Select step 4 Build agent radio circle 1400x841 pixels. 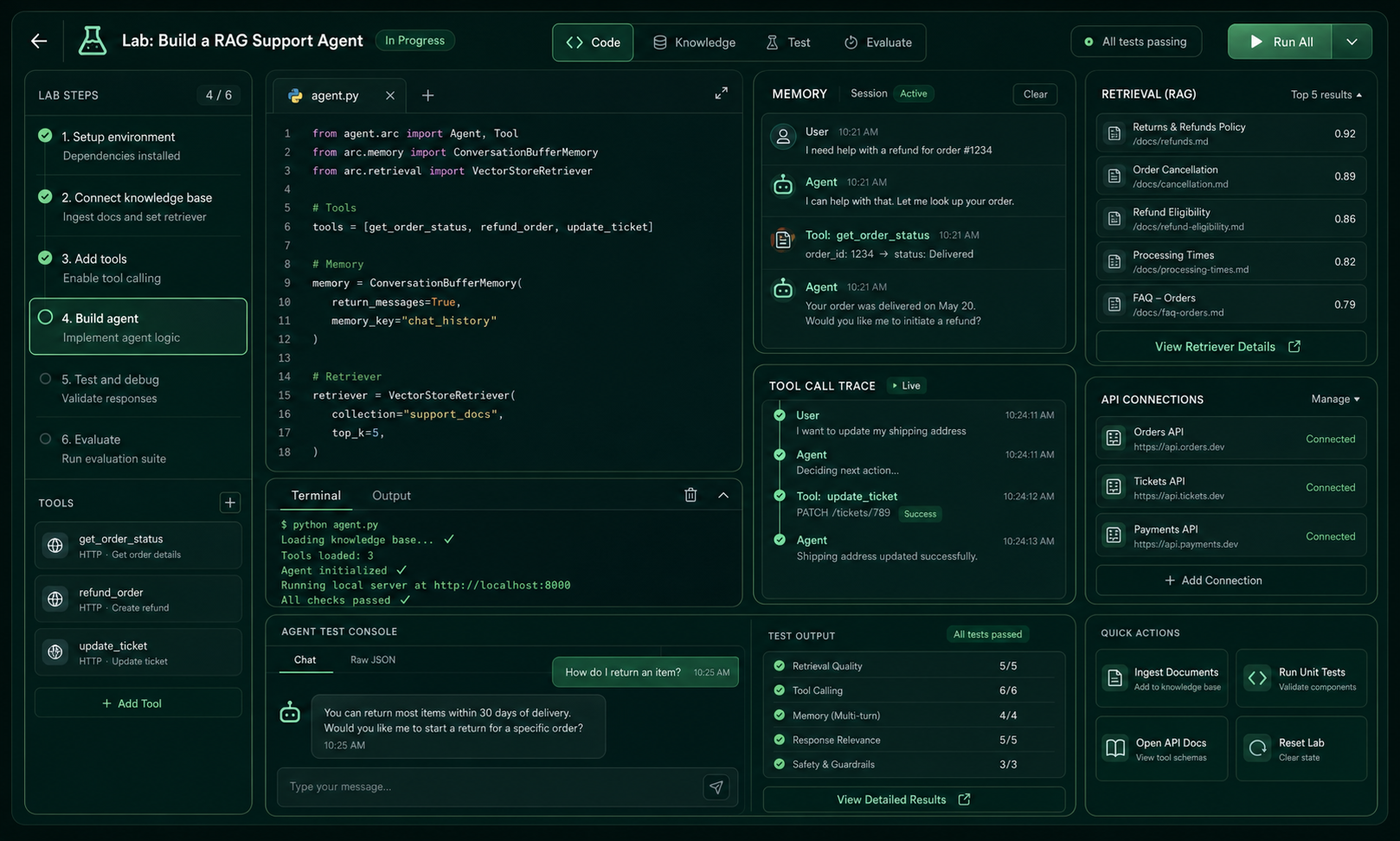45,318
